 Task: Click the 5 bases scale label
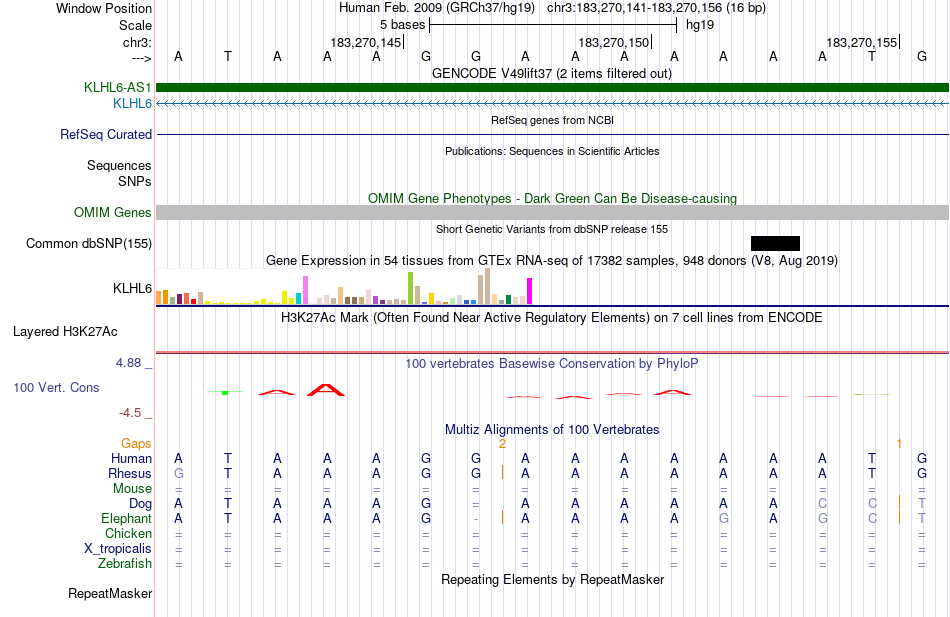click(x=402, y=25)
